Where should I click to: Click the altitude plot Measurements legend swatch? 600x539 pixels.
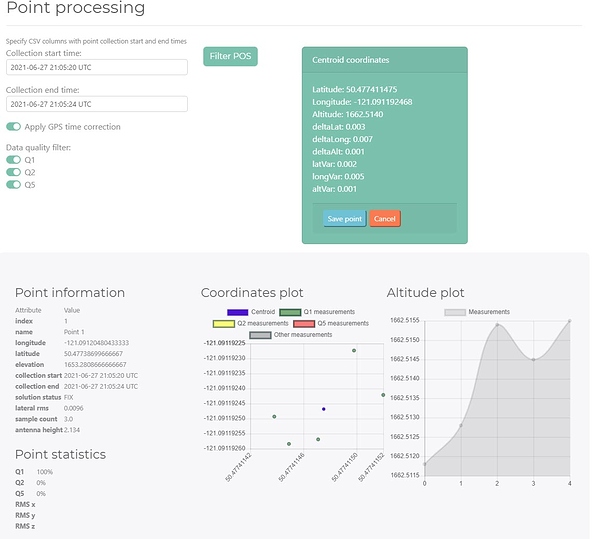point(455,312)
